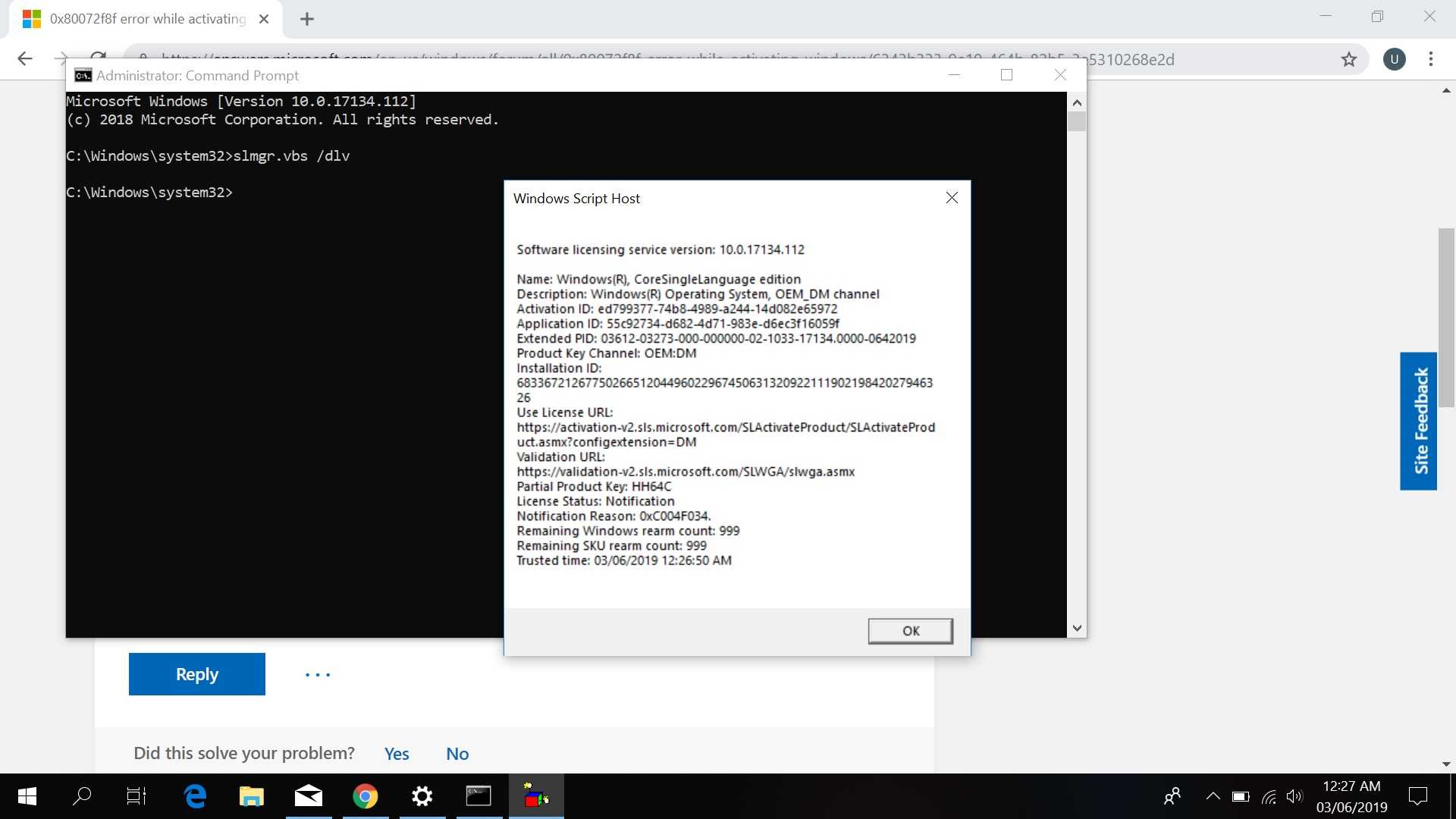
Task: Open the Mail app from the taskbar
Action: 308,796
